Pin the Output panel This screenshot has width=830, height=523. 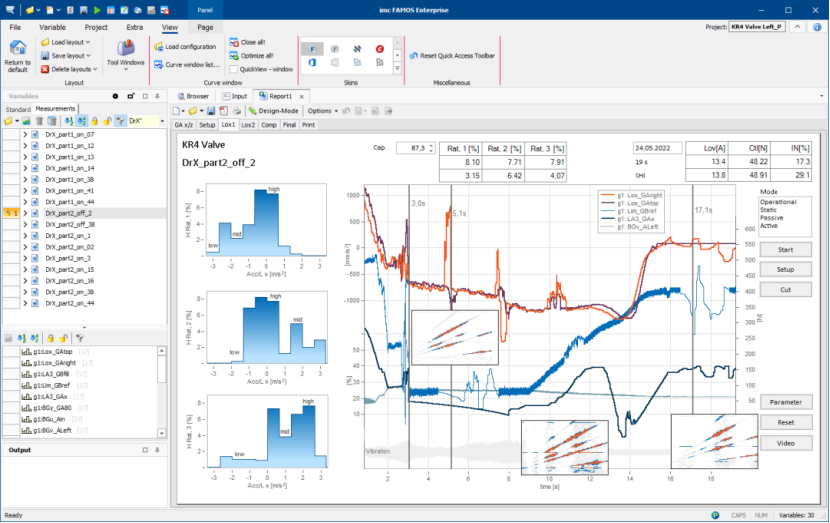pos(157,450)
